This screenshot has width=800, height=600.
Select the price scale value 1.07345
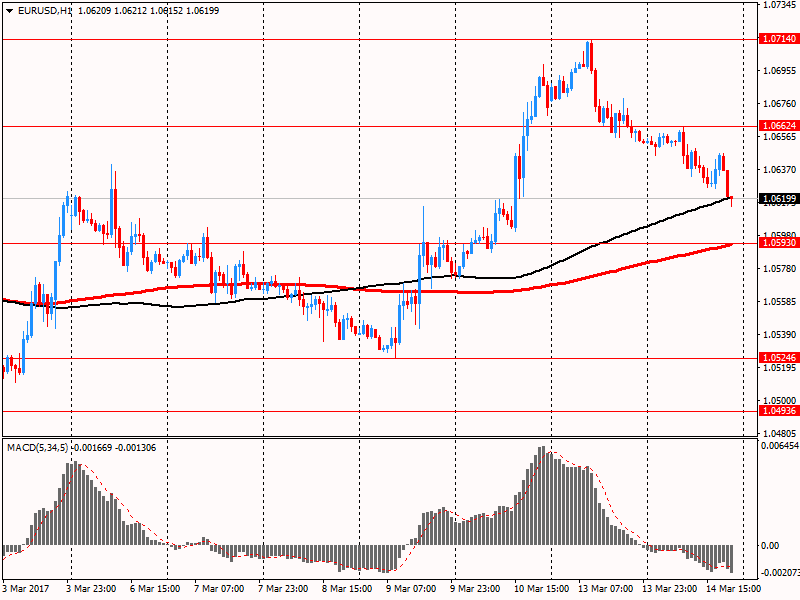click(780, 5)
